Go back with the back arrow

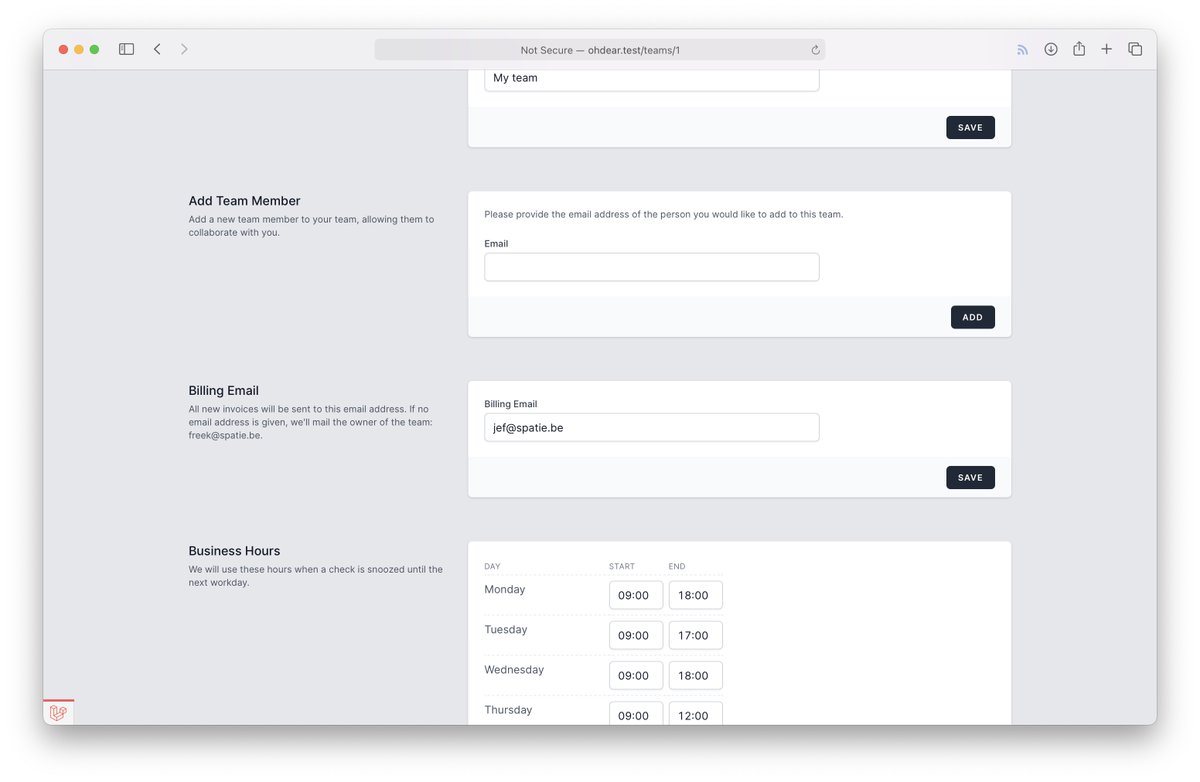(x=157, y=49)
